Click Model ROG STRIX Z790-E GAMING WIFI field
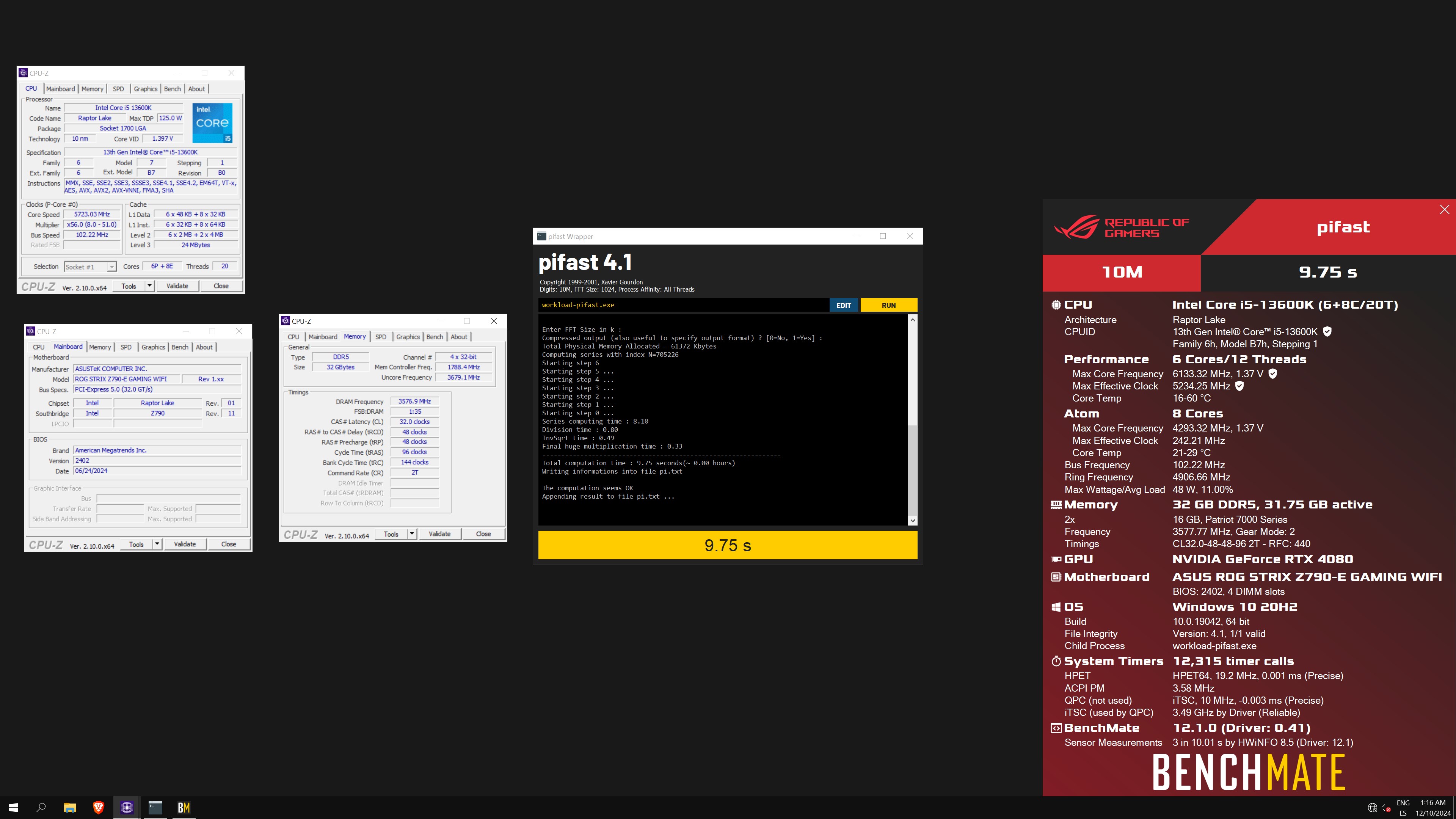This screenshot has width=1456, height=819. pyautogui.click(x=127, y=379)
